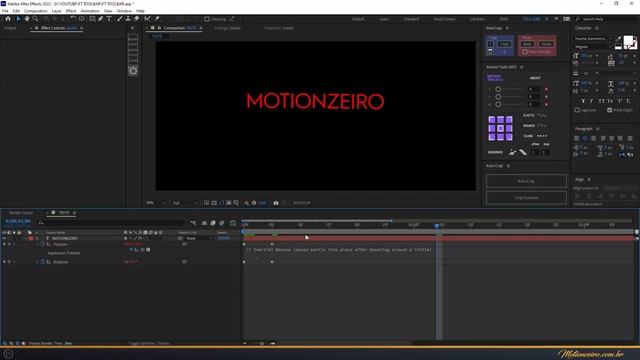Click the expression pick whip for Position
The height and width of the screenshot is (360, 640).
coord(142,249)
